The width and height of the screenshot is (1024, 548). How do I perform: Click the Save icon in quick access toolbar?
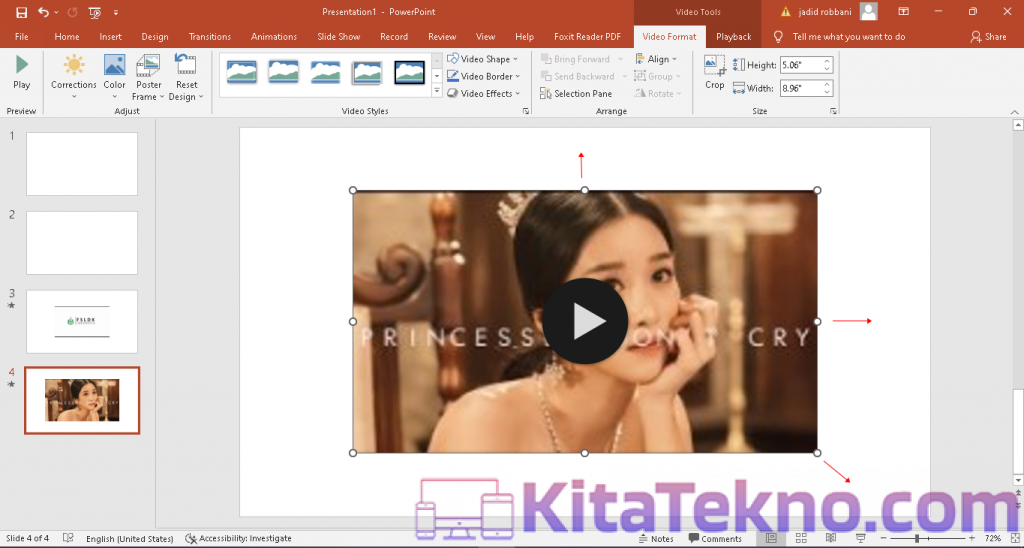[22, 12]
